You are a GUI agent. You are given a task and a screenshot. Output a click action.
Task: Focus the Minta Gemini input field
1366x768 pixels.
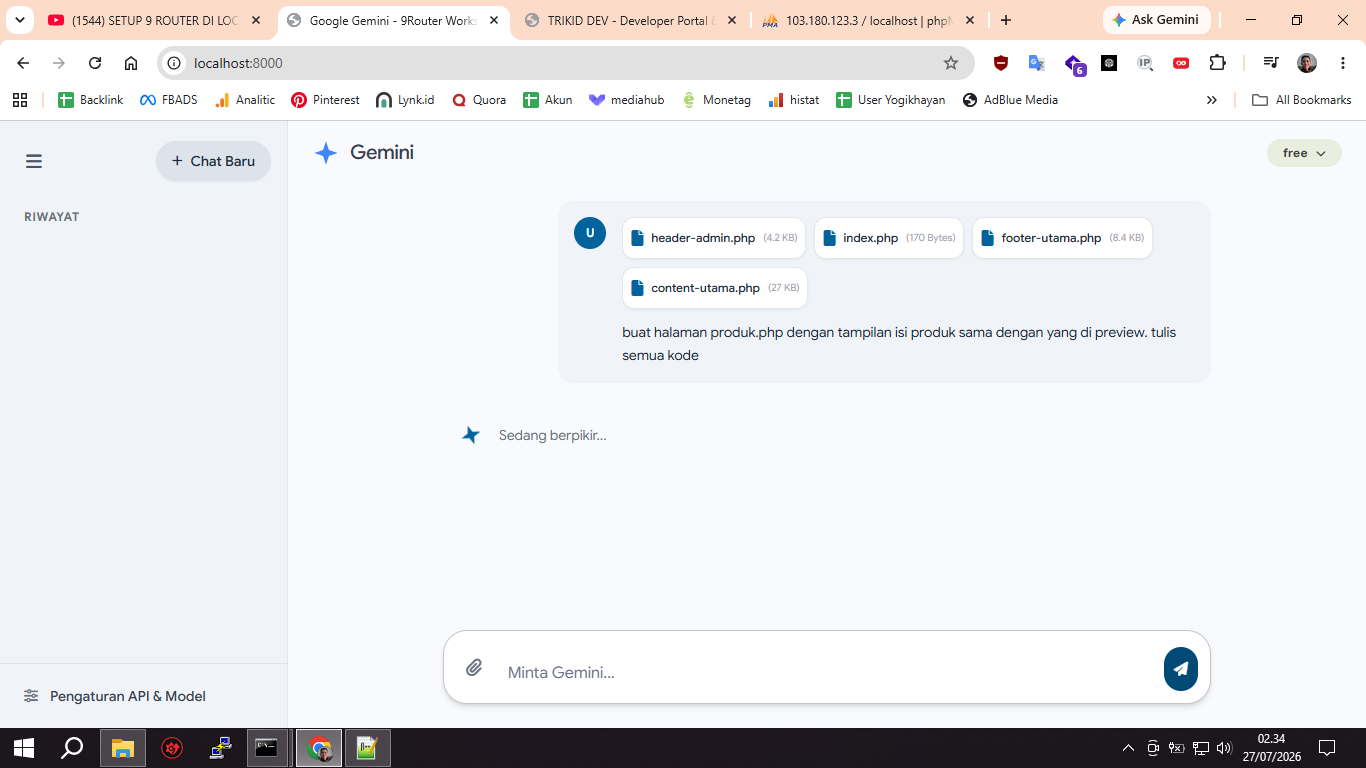828,672
